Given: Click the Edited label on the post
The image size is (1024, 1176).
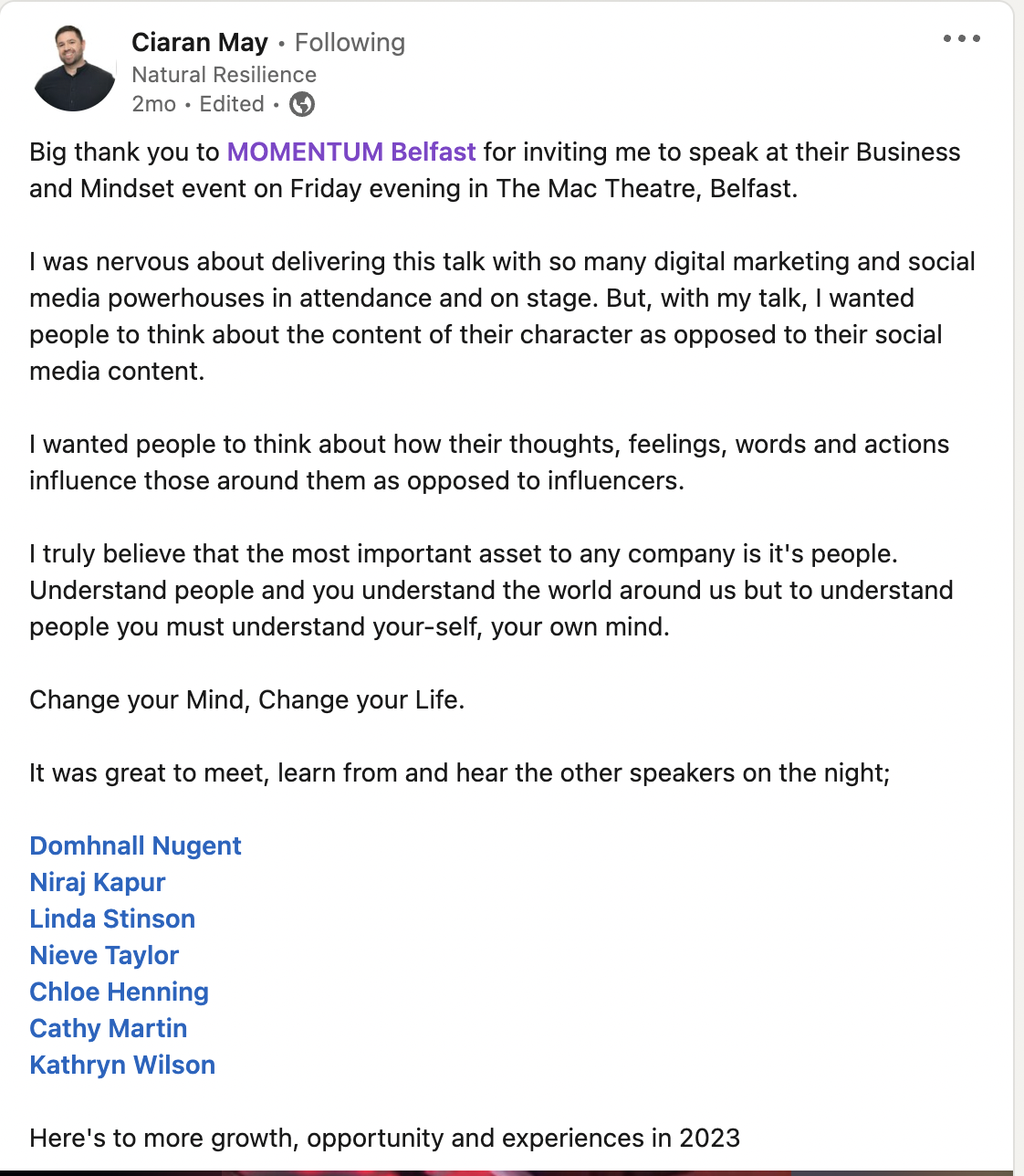Looking at the screenshot, I should [232, 105].
